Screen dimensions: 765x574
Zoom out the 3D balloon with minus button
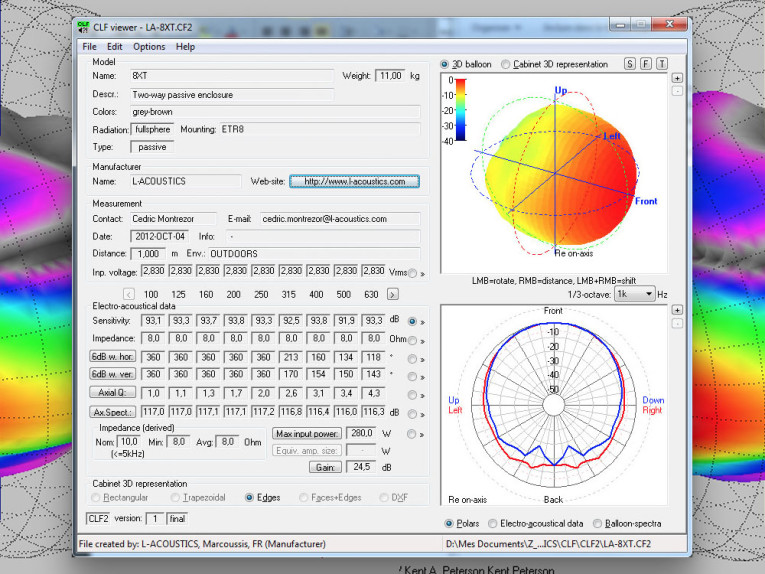click(677, 91)
